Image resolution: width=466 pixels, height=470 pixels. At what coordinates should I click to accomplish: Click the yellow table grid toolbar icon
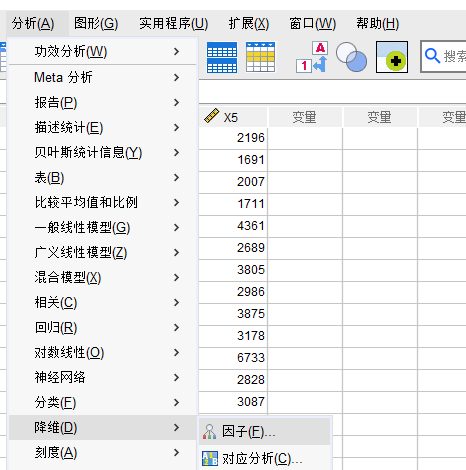coord(261,57)
